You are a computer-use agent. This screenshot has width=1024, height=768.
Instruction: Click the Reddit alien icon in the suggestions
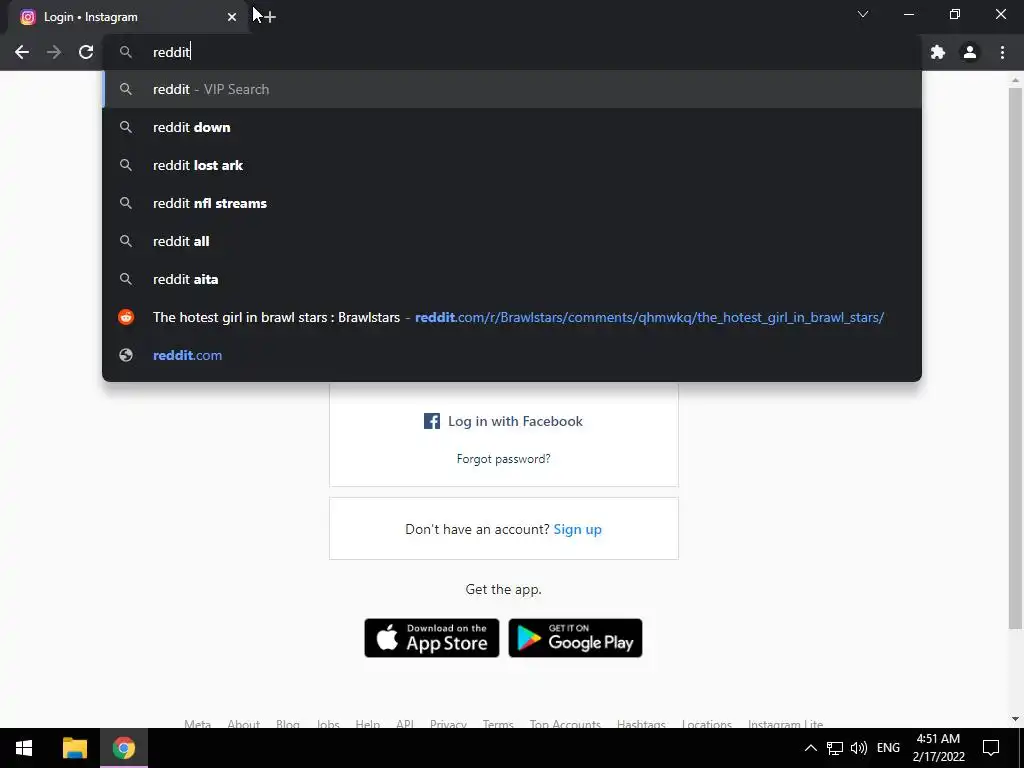(126, 317)
